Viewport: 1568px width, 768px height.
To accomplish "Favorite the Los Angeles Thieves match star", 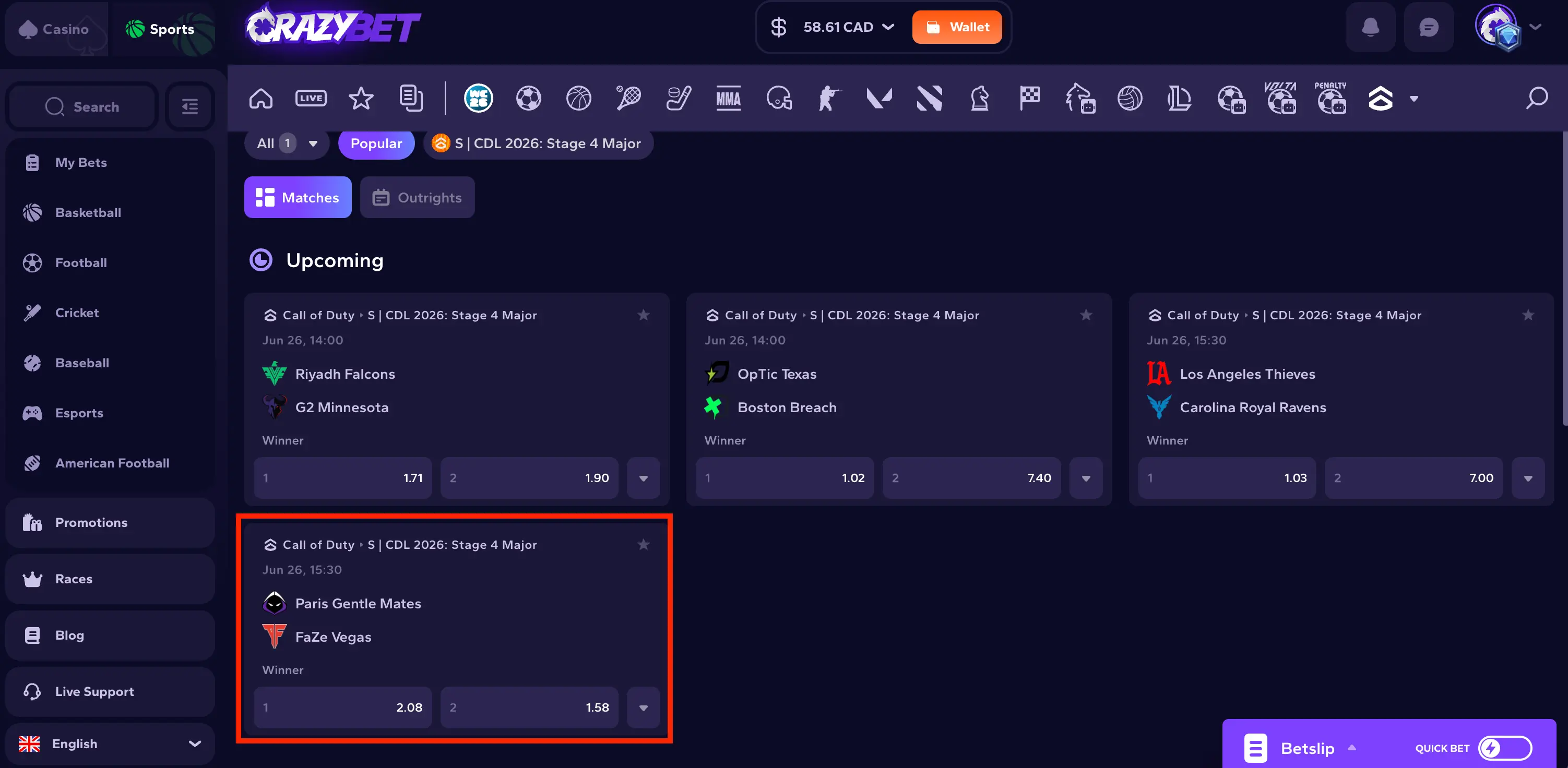I will pos(1528,315).
